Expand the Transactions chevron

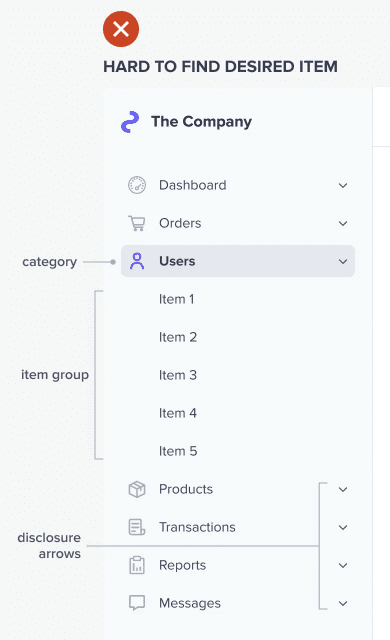point(343,527)
